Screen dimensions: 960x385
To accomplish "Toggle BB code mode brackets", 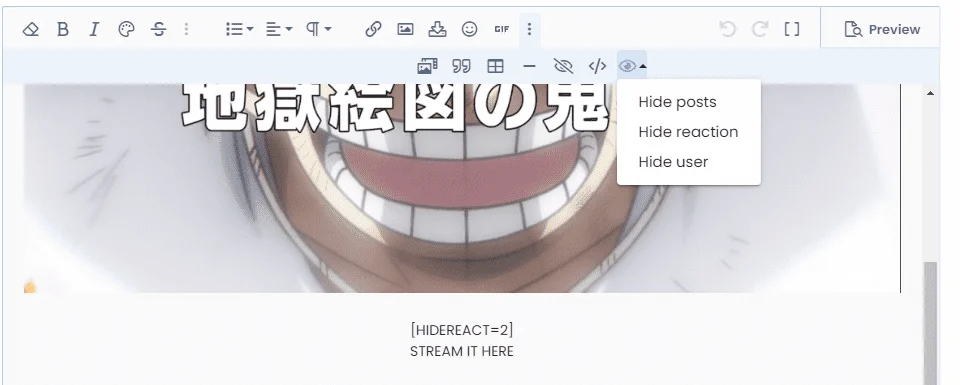I will pos(792,29).
